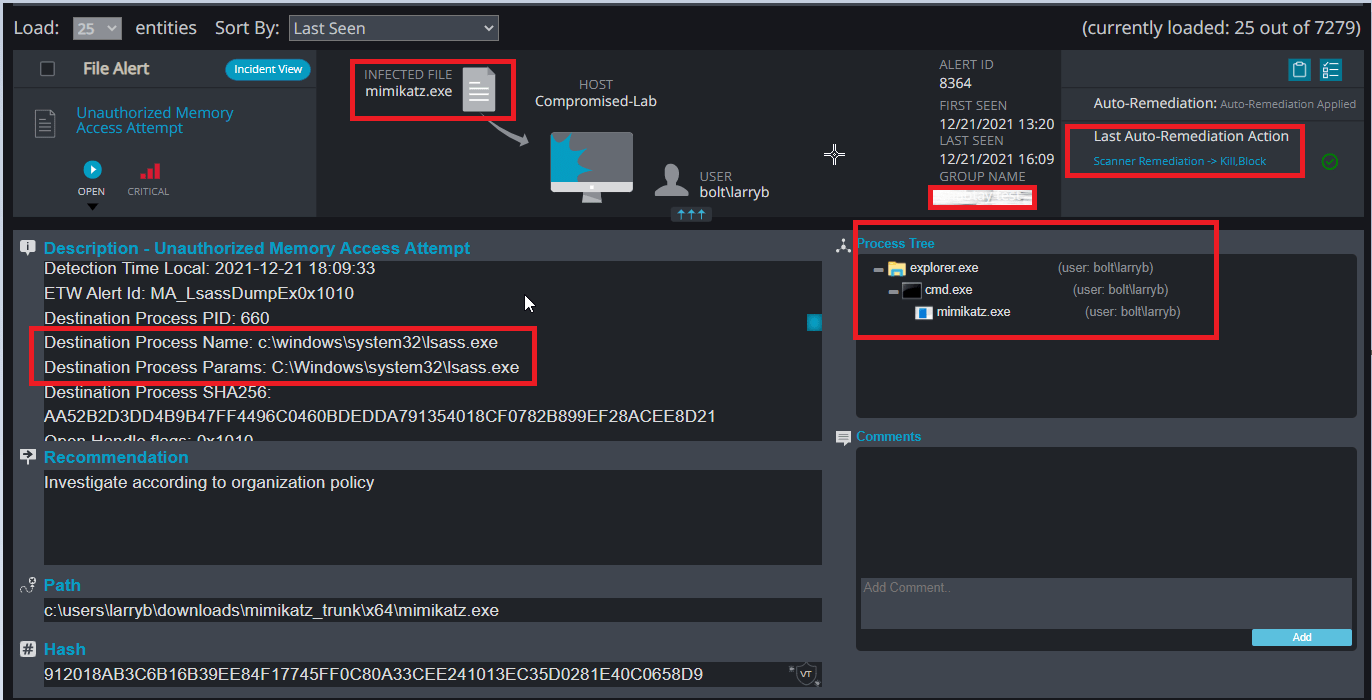Click the alert ID 8364

[955, 84]
